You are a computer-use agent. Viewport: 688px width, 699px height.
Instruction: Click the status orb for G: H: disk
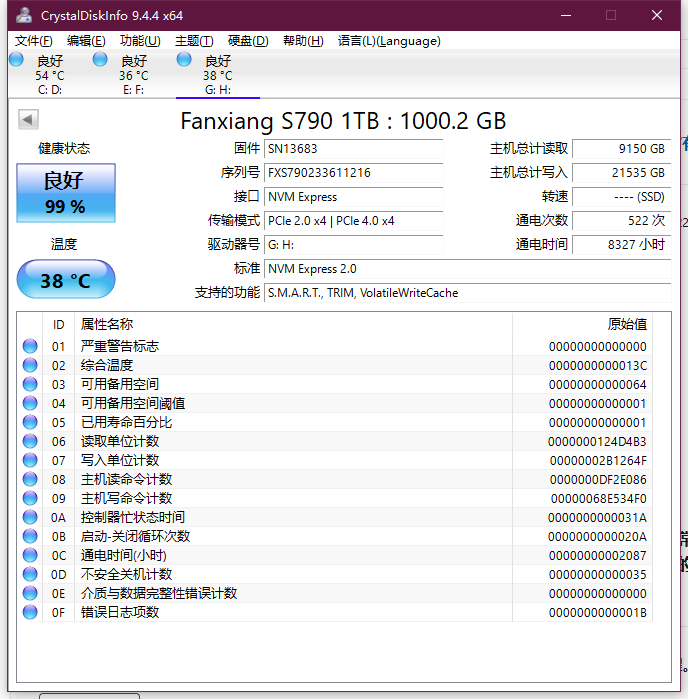pyautogui.click(x=184, y=60)
